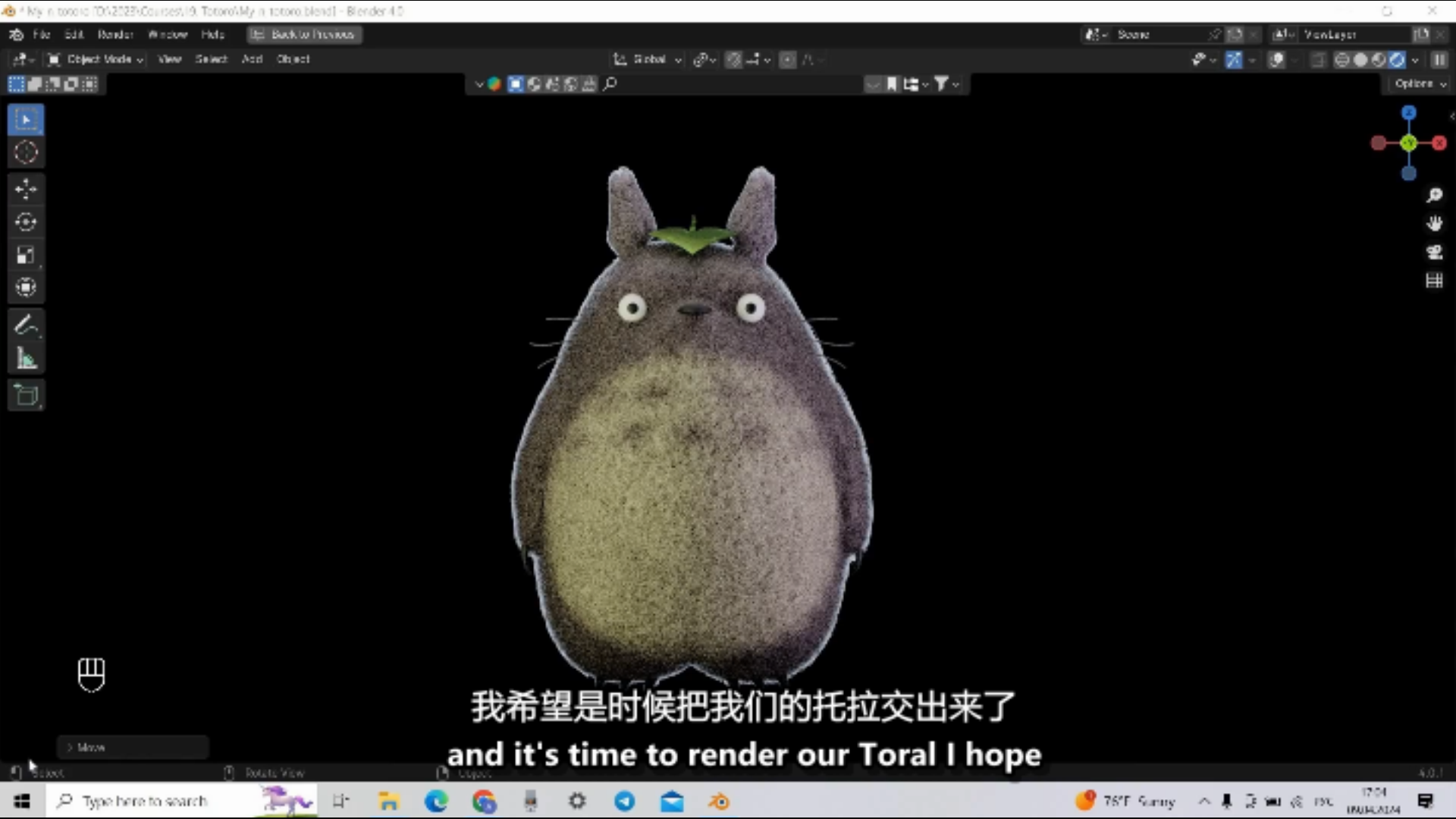Open the viewport Select menu
This screenshot has width=1456, height=819.
[x=211, y=59]
